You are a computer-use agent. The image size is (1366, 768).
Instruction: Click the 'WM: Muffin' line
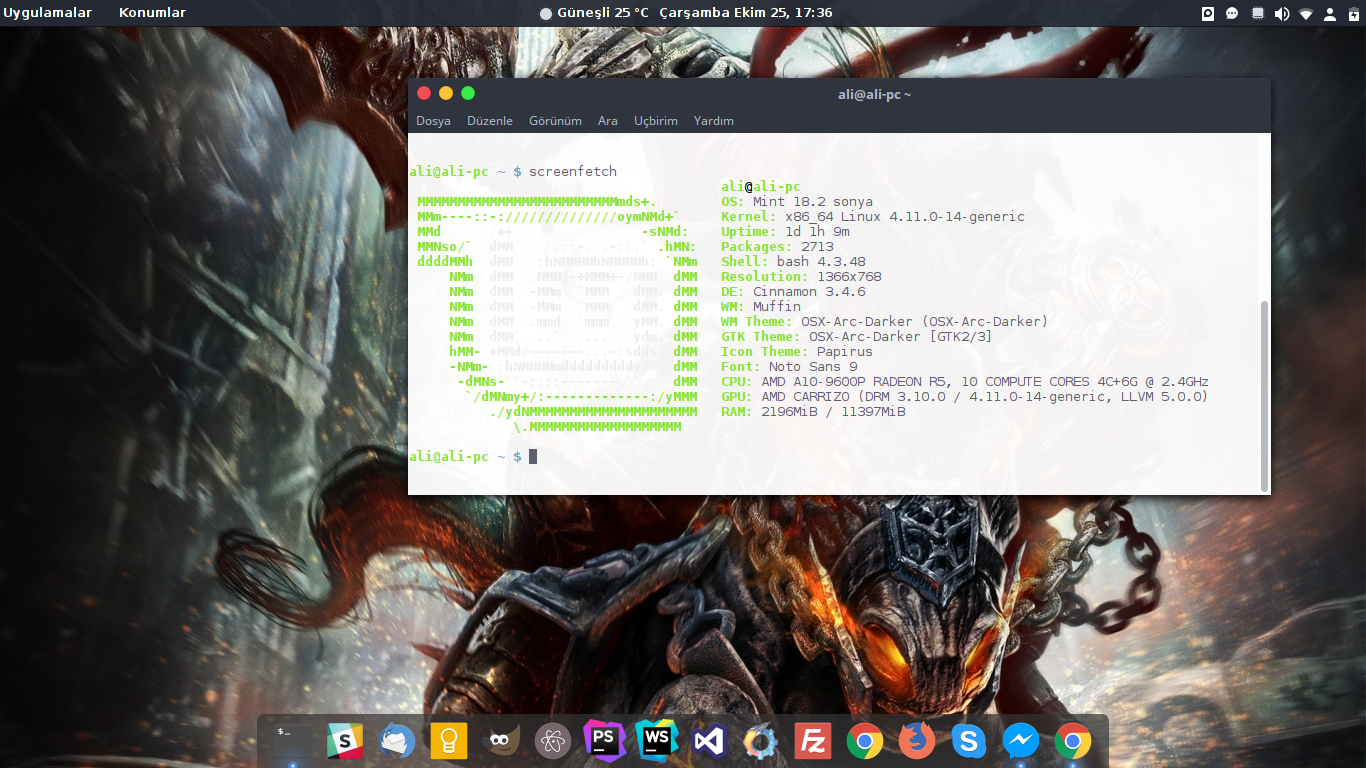click(x=761, y=307)
